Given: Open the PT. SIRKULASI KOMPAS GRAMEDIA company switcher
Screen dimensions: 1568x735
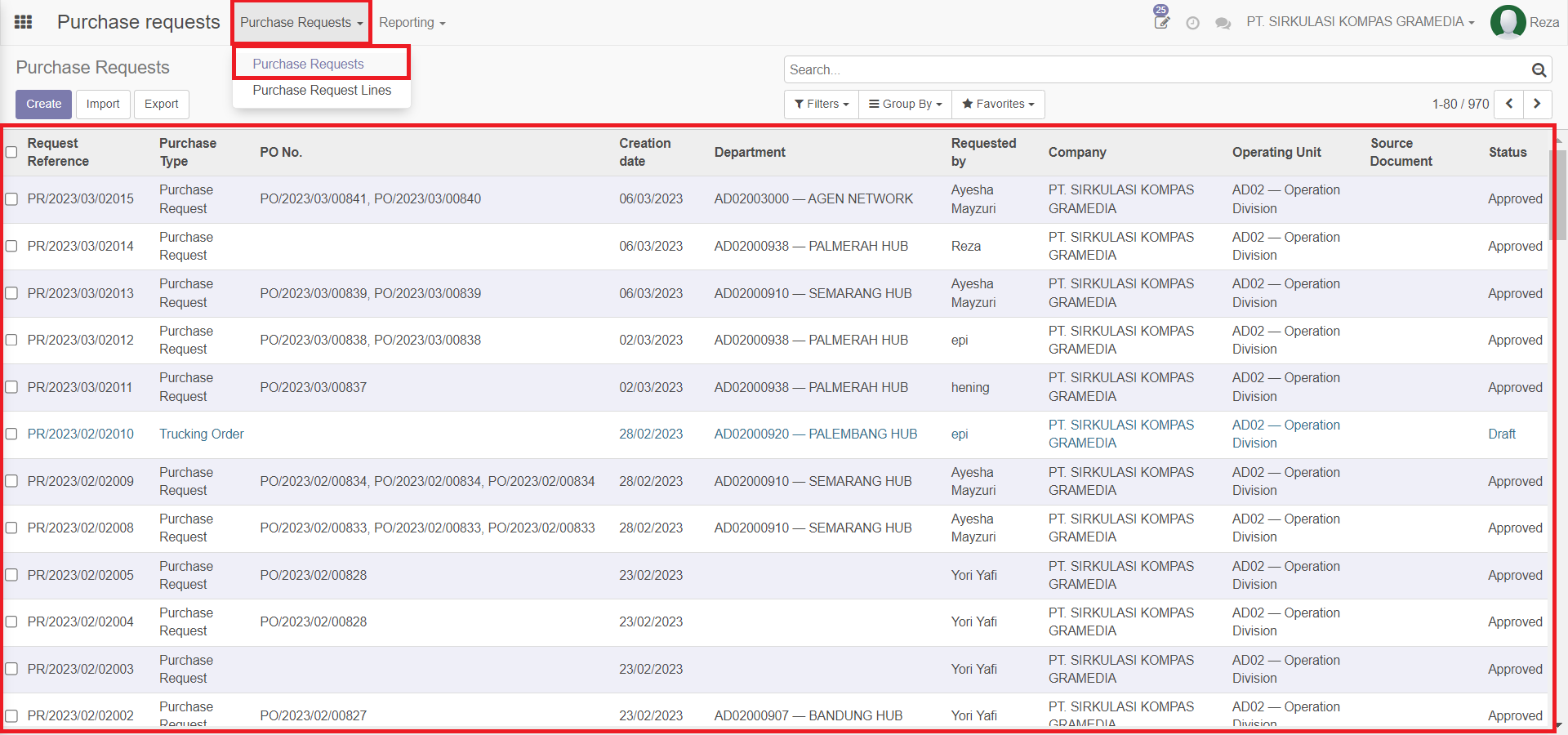Looking at the screenshot, I should [x=1360, y=22].
